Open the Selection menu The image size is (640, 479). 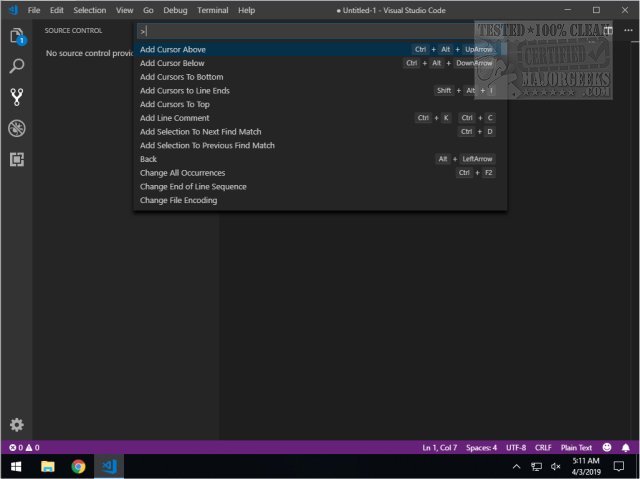tap(90, 10)
